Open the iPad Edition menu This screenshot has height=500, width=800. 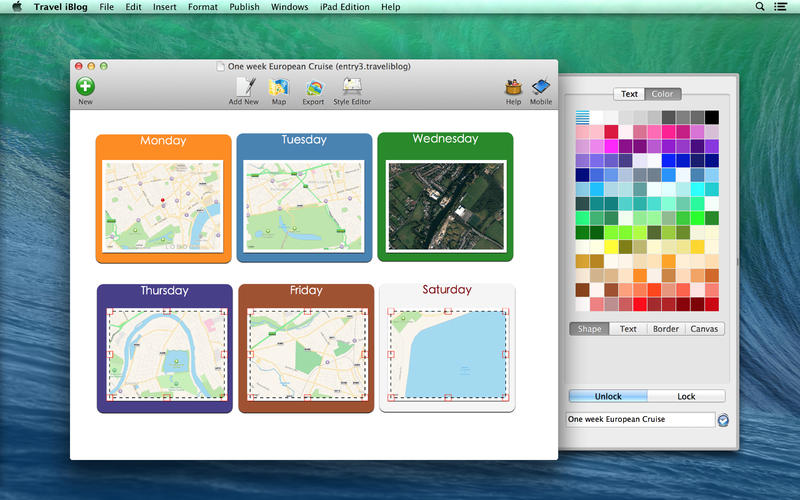pyautogui.click(x=344, y=7)
